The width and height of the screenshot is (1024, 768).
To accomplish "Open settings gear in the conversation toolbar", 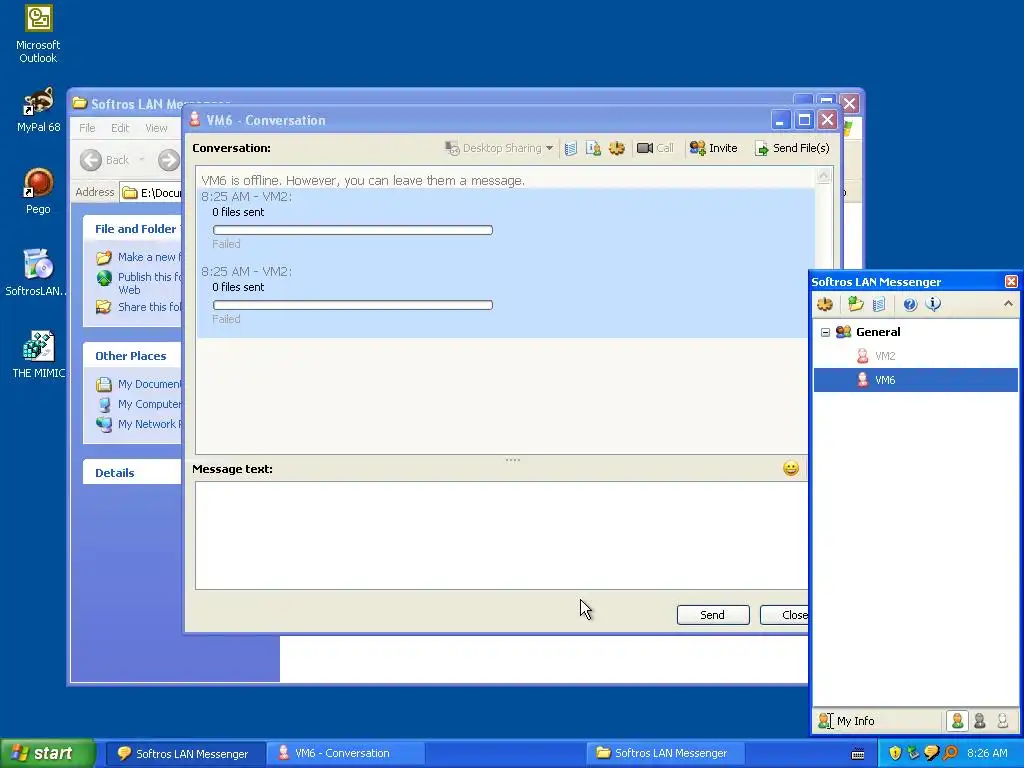I will tap(616, 148).
